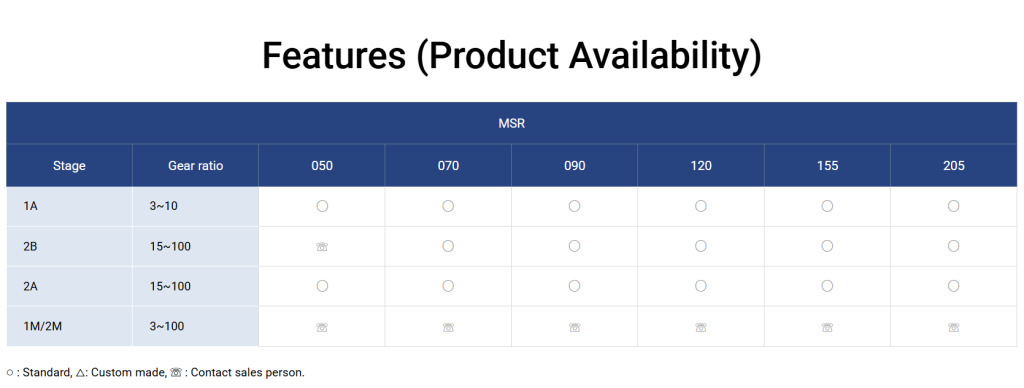
Task: Select the Stage column header
Action: click(x=69, y=166)
